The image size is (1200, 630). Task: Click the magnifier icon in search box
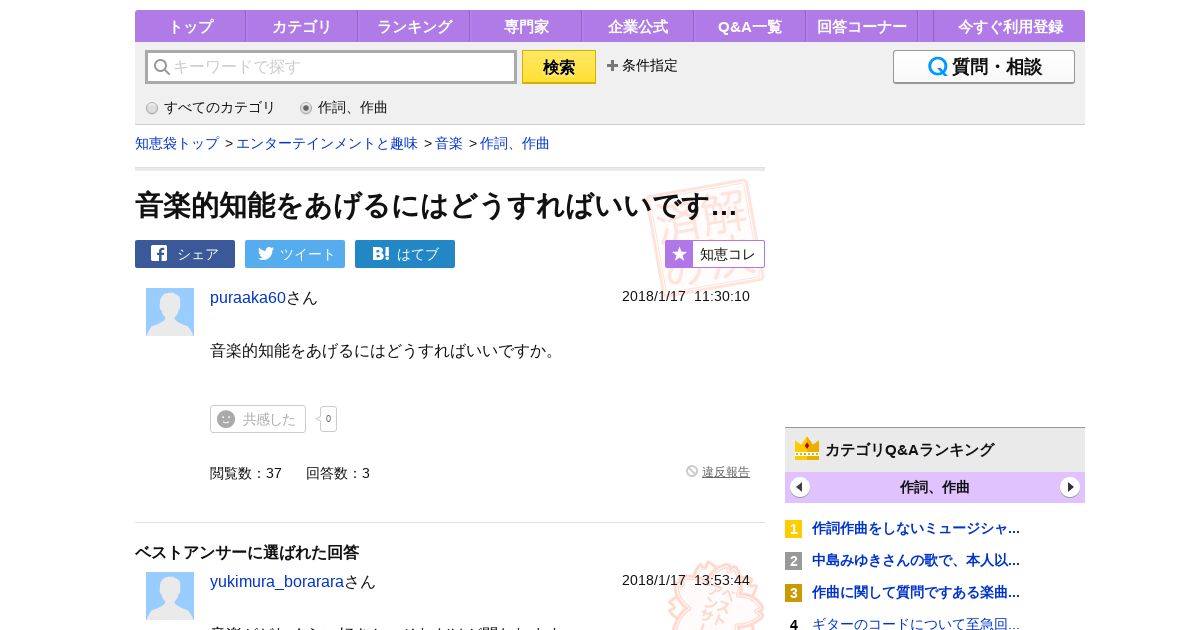[x=161, y=67]
